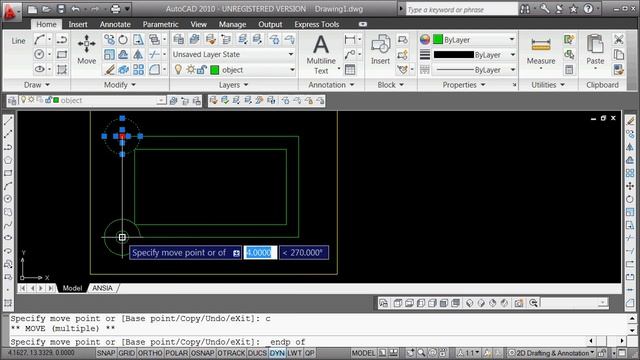Open the Insert ribbon tab
This screenshot has height=360, width=640.
tap(78, 24)
